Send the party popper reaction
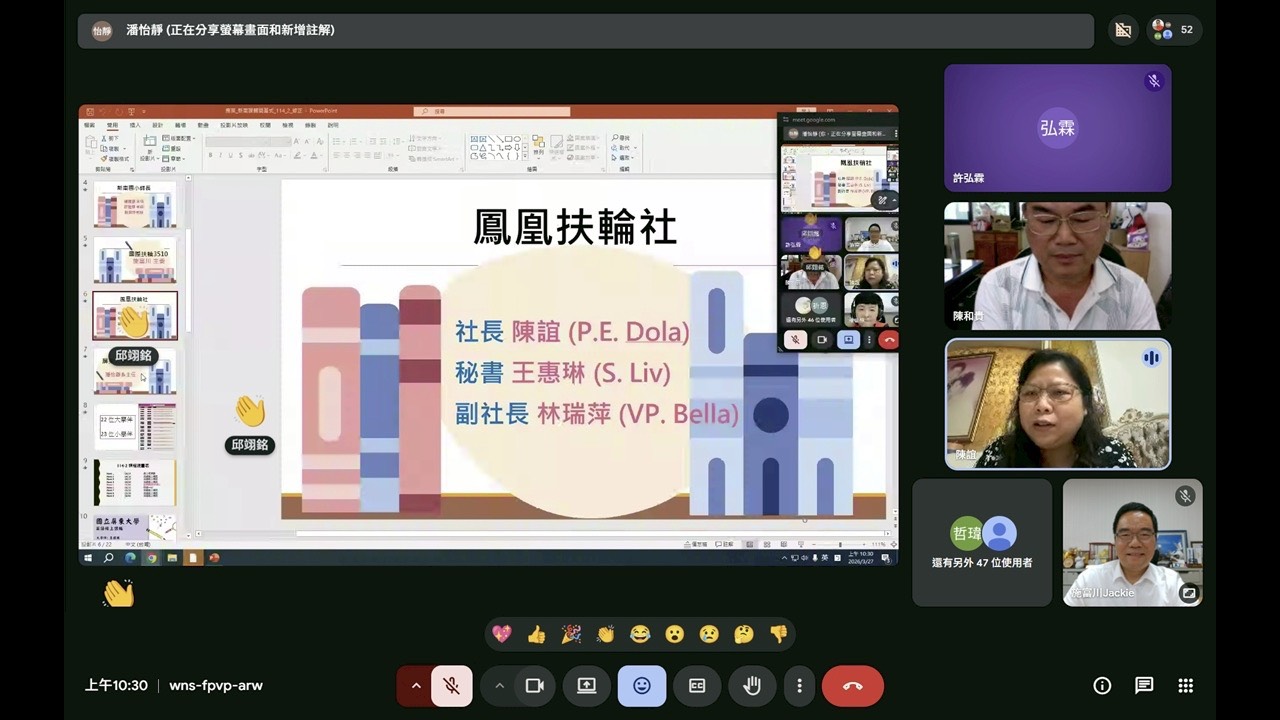The height and width of the screenshot is (720, 1280). 571,634
